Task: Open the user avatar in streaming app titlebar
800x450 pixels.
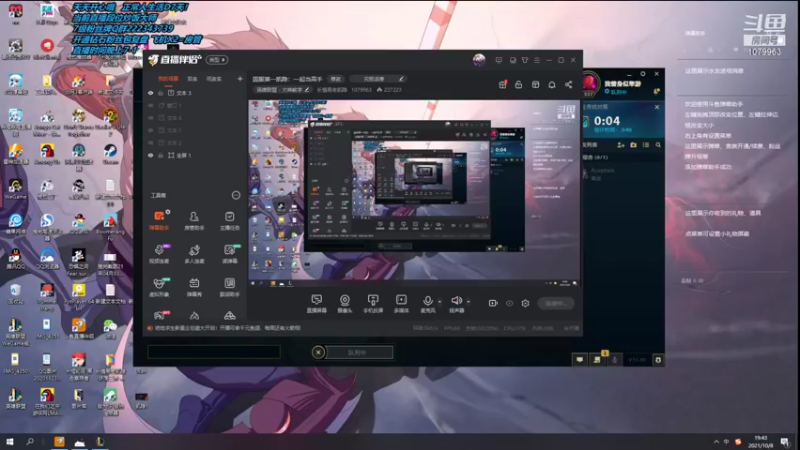Action: (479, 60)
